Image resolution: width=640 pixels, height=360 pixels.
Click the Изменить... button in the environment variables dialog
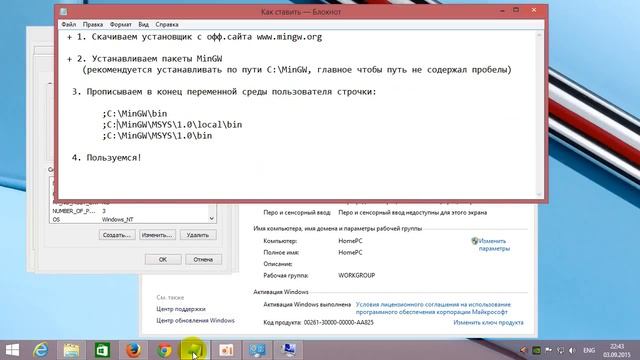[x=158, y=235]
